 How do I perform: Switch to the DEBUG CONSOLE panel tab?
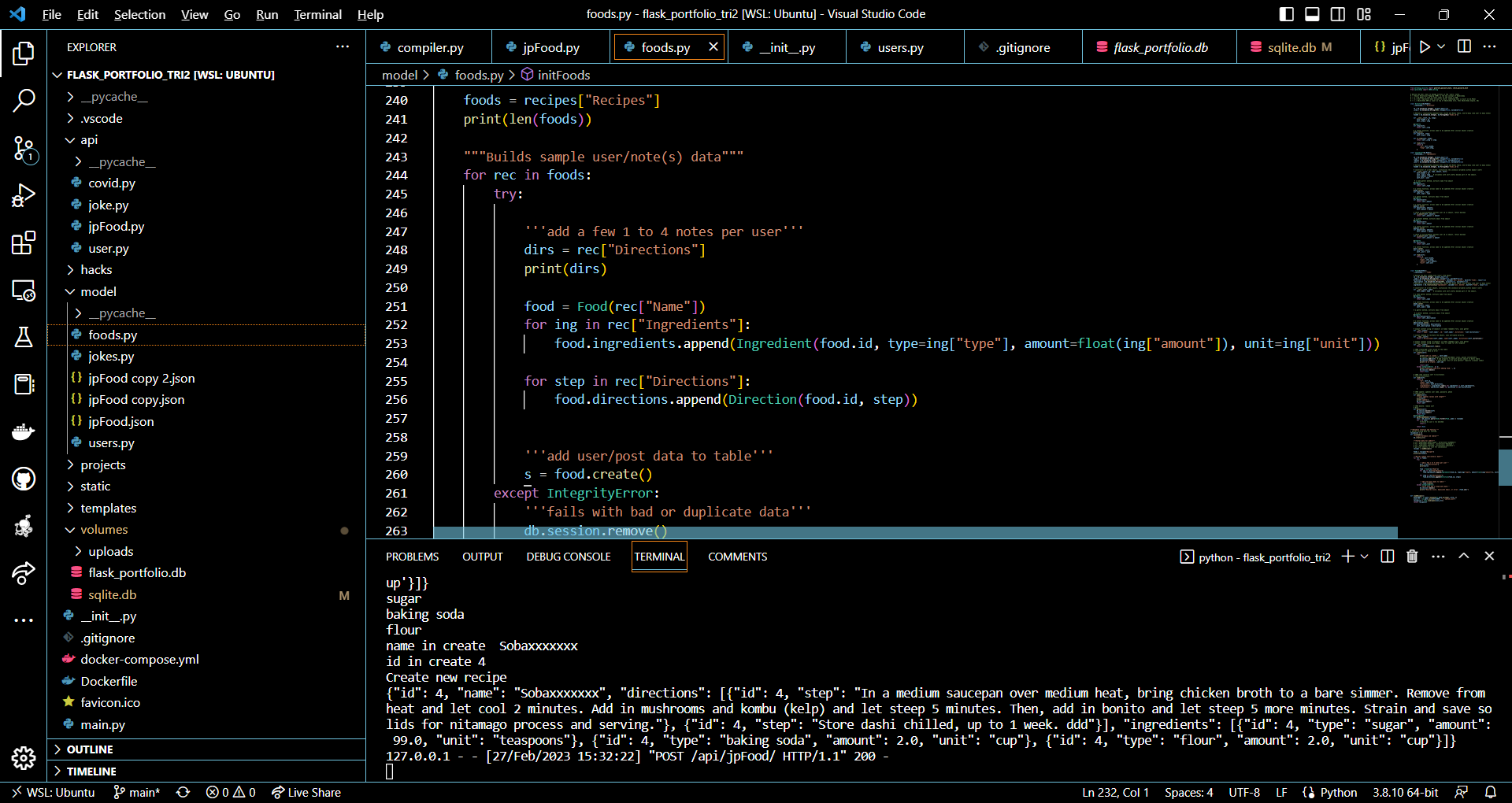tap(569, 557)
